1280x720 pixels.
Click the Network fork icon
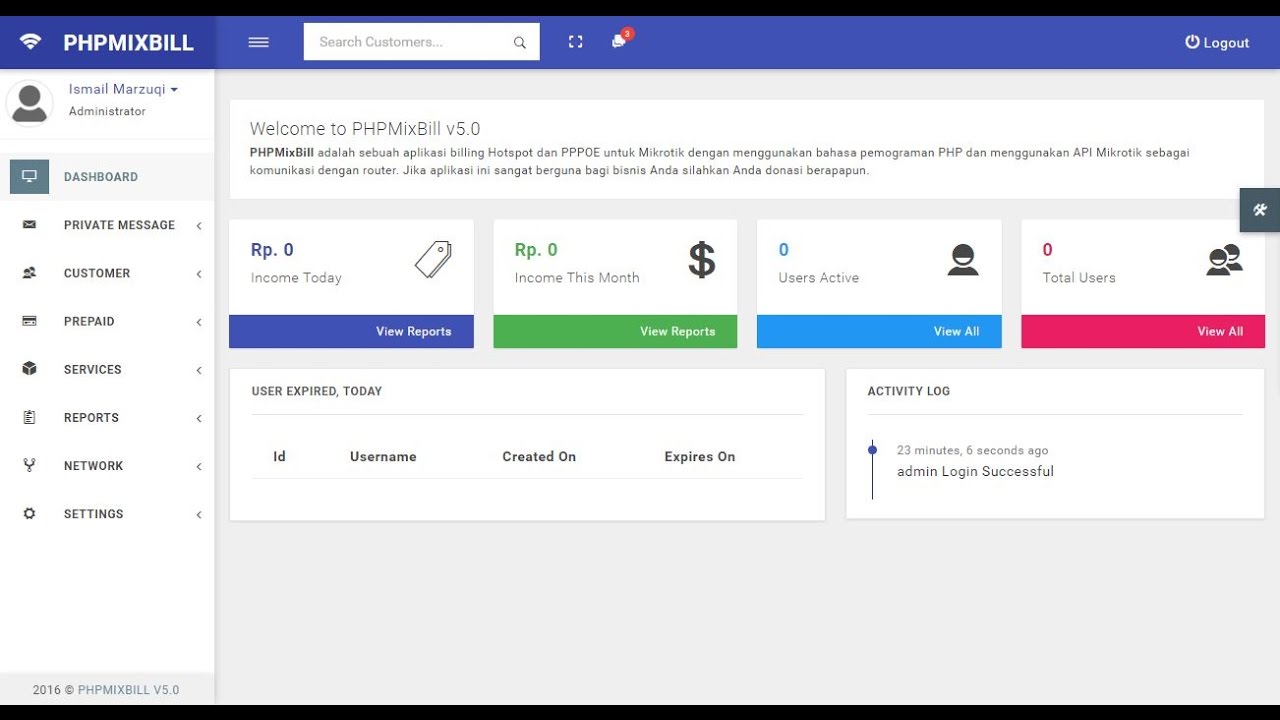pyautogui.click(x=29, y=465)
